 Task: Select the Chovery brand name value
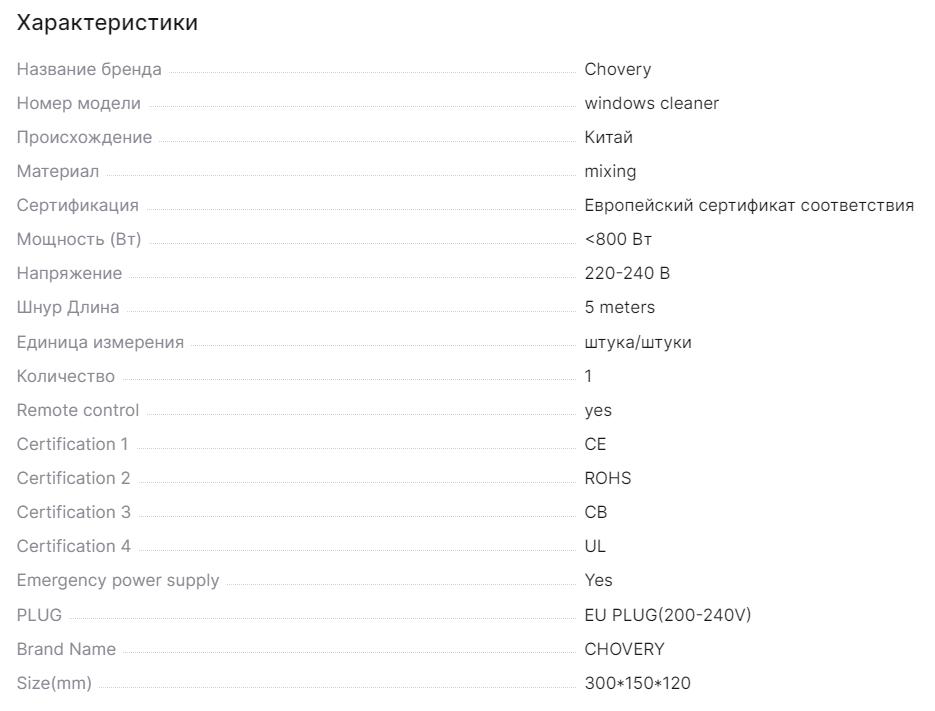(618, 69)
